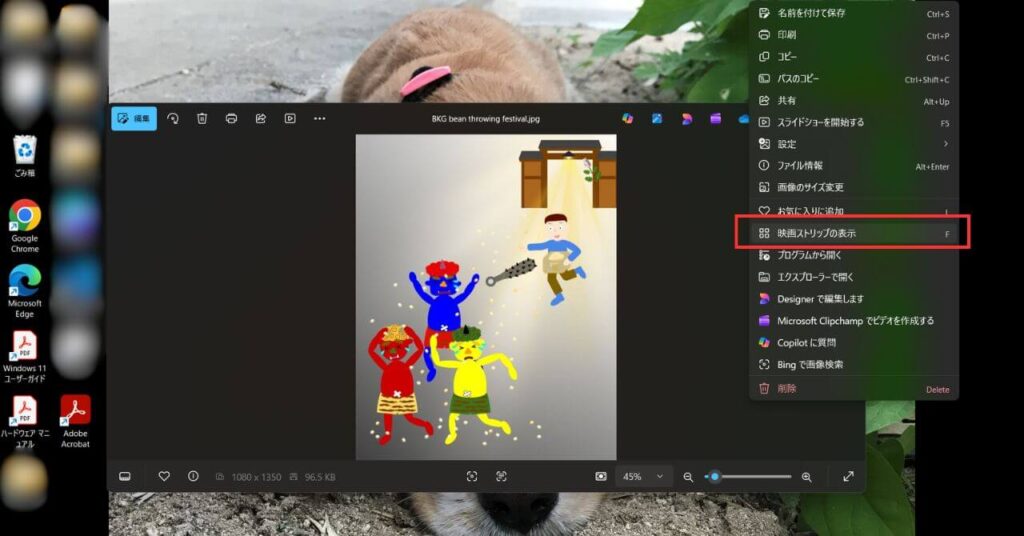1024x536 pixels.
Task: Toggle the filmstrip icon in the bottom-left corner
Action: point(125,477)
